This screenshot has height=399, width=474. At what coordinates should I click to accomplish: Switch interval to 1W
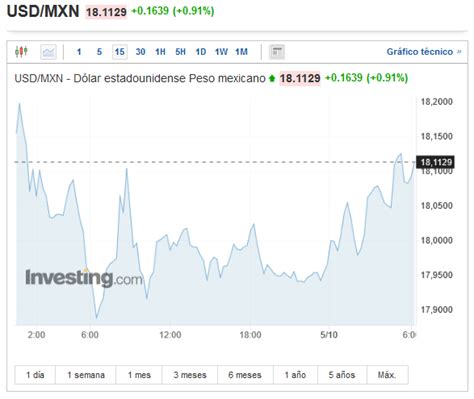click(x=221, y=52)
